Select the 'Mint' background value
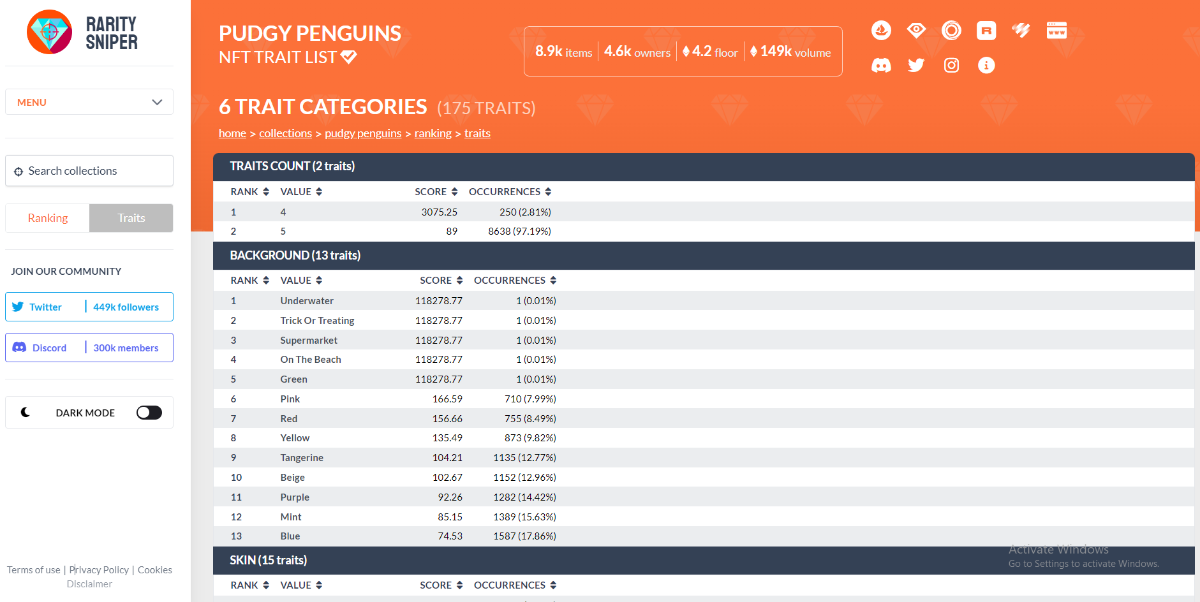 (x=291, y=517)
